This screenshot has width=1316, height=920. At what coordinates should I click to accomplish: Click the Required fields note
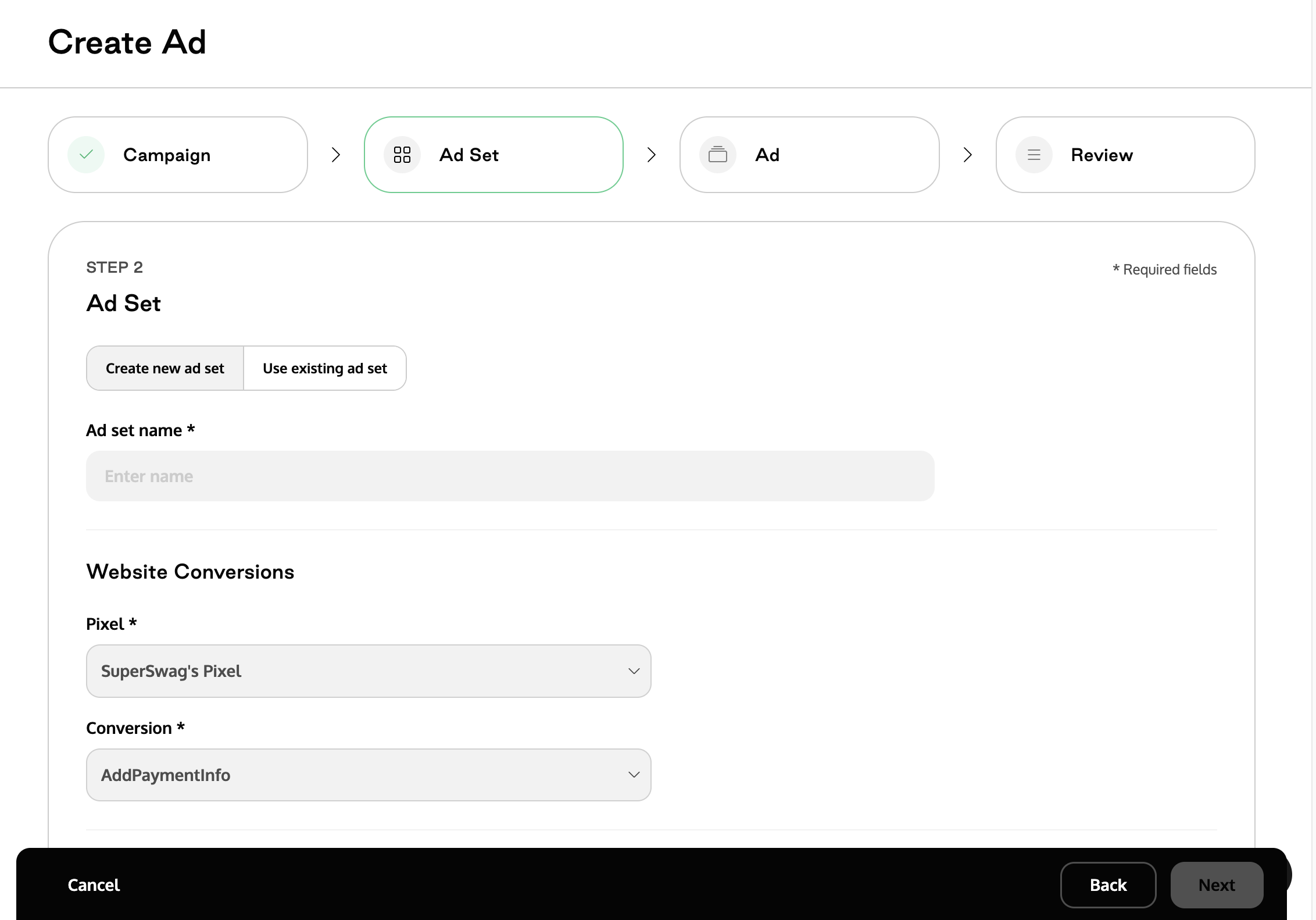(1165, 269)
